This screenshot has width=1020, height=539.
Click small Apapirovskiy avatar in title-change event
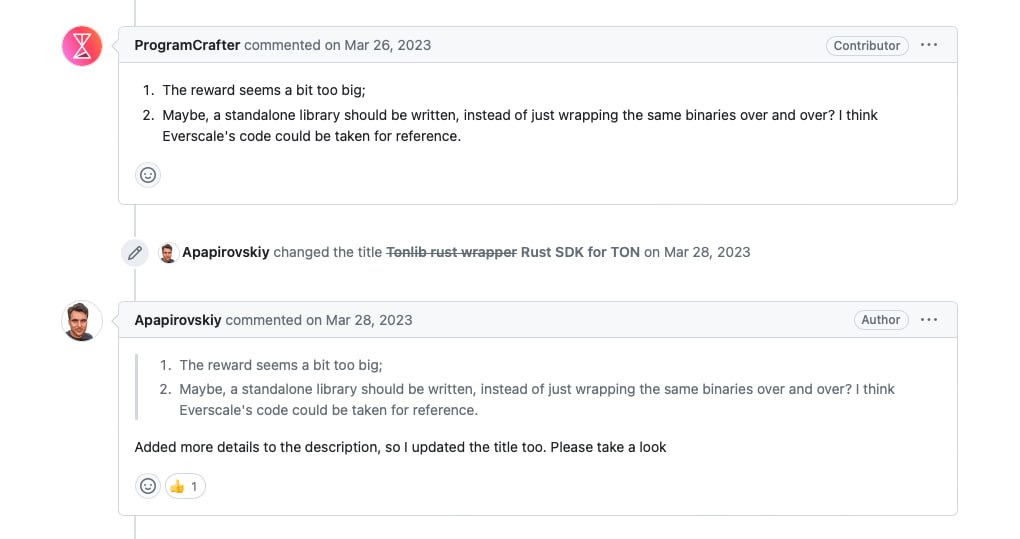pos(168,252)
